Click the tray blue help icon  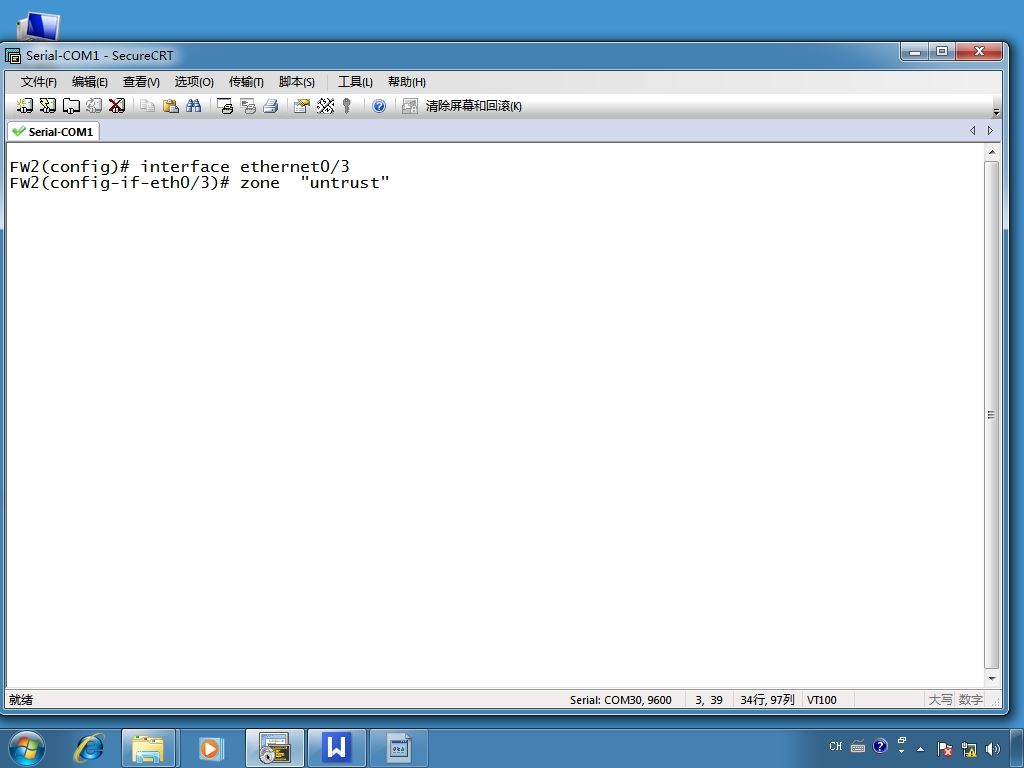880,746
